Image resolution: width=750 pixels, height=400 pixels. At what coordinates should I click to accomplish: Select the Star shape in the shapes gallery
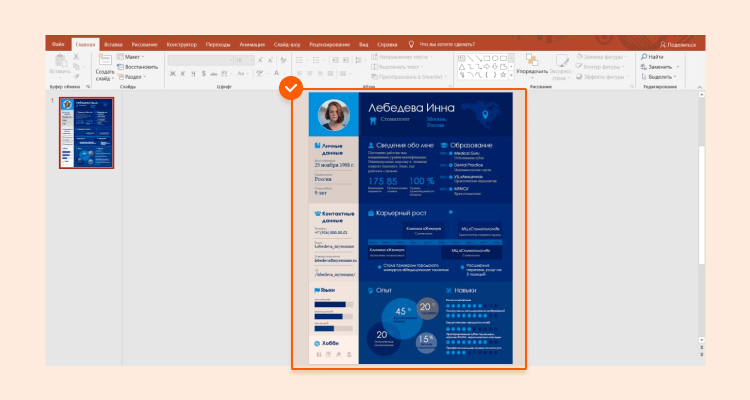coord(503,75)
